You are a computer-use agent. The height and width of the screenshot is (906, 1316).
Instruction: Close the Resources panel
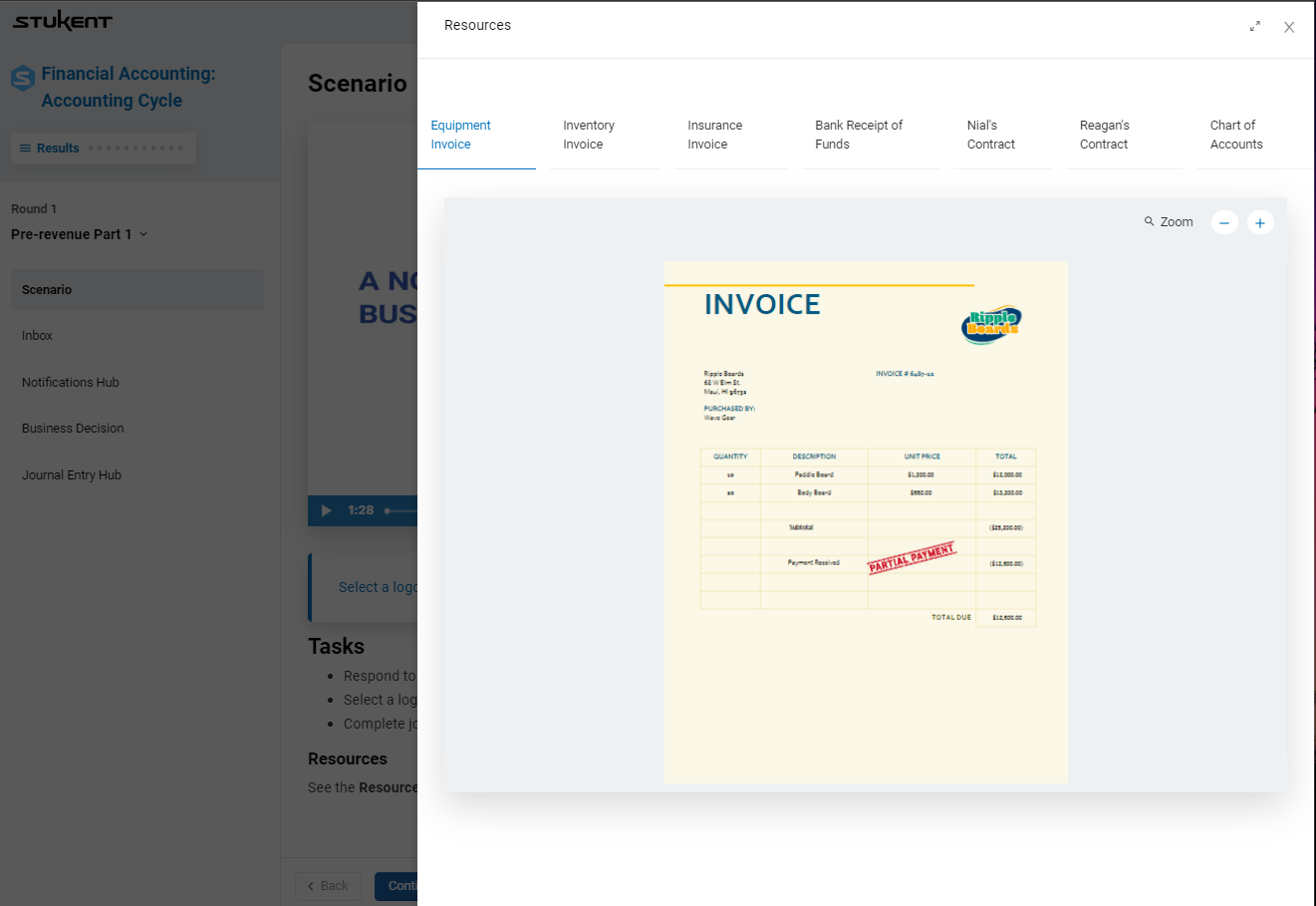(1289, 27)
